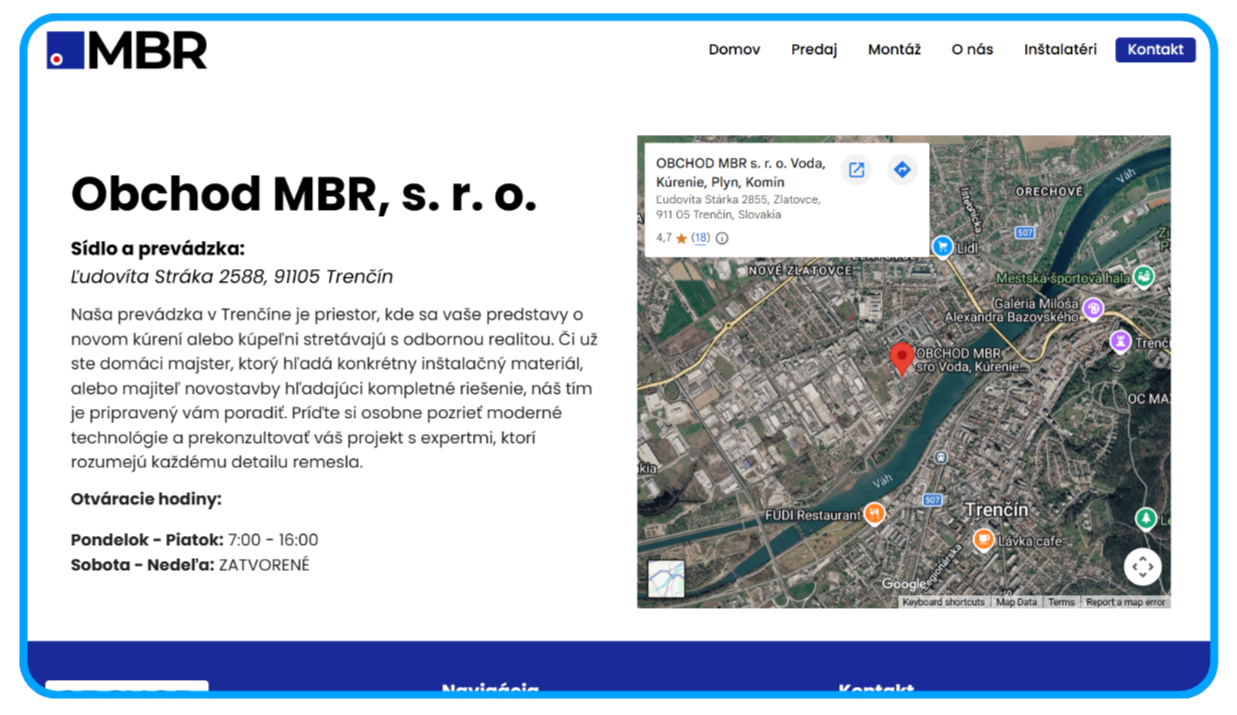
Task: Open larger map via popup icon
Action: click(x=857, y=170)
